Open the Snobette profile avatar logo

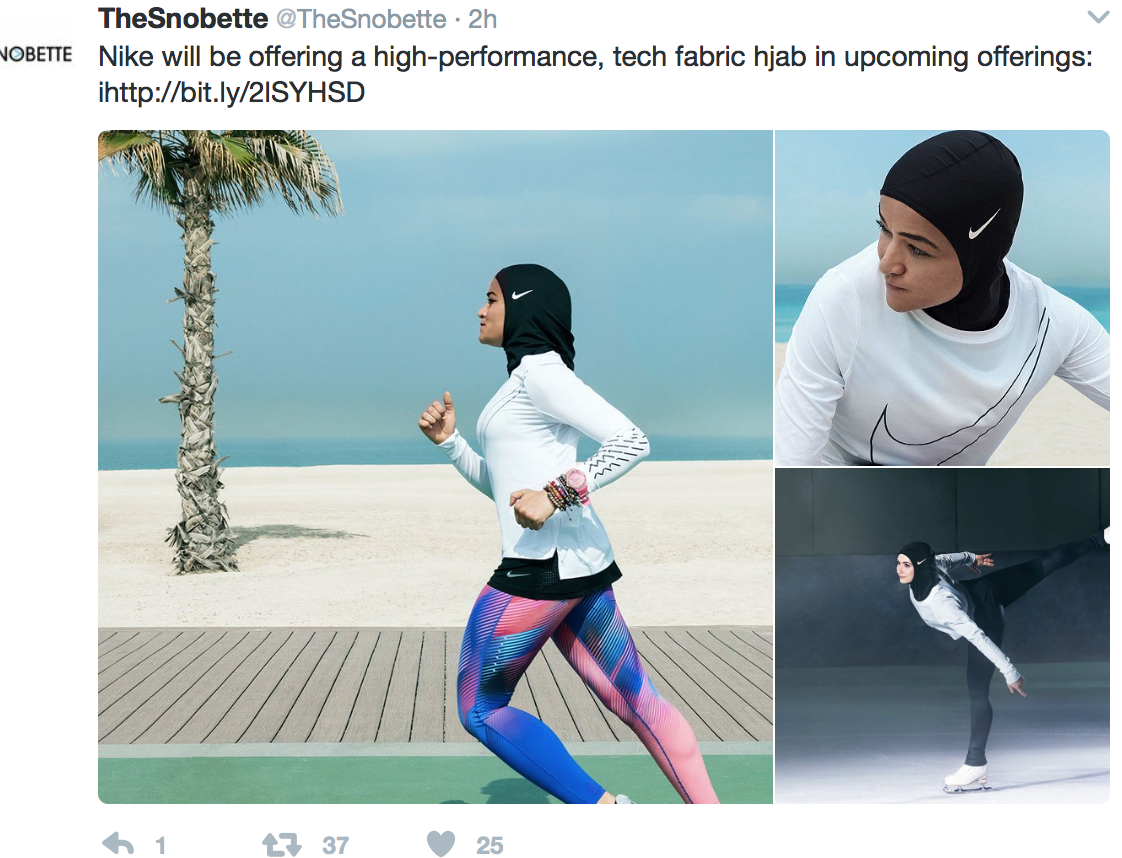(x=36, y=54)
